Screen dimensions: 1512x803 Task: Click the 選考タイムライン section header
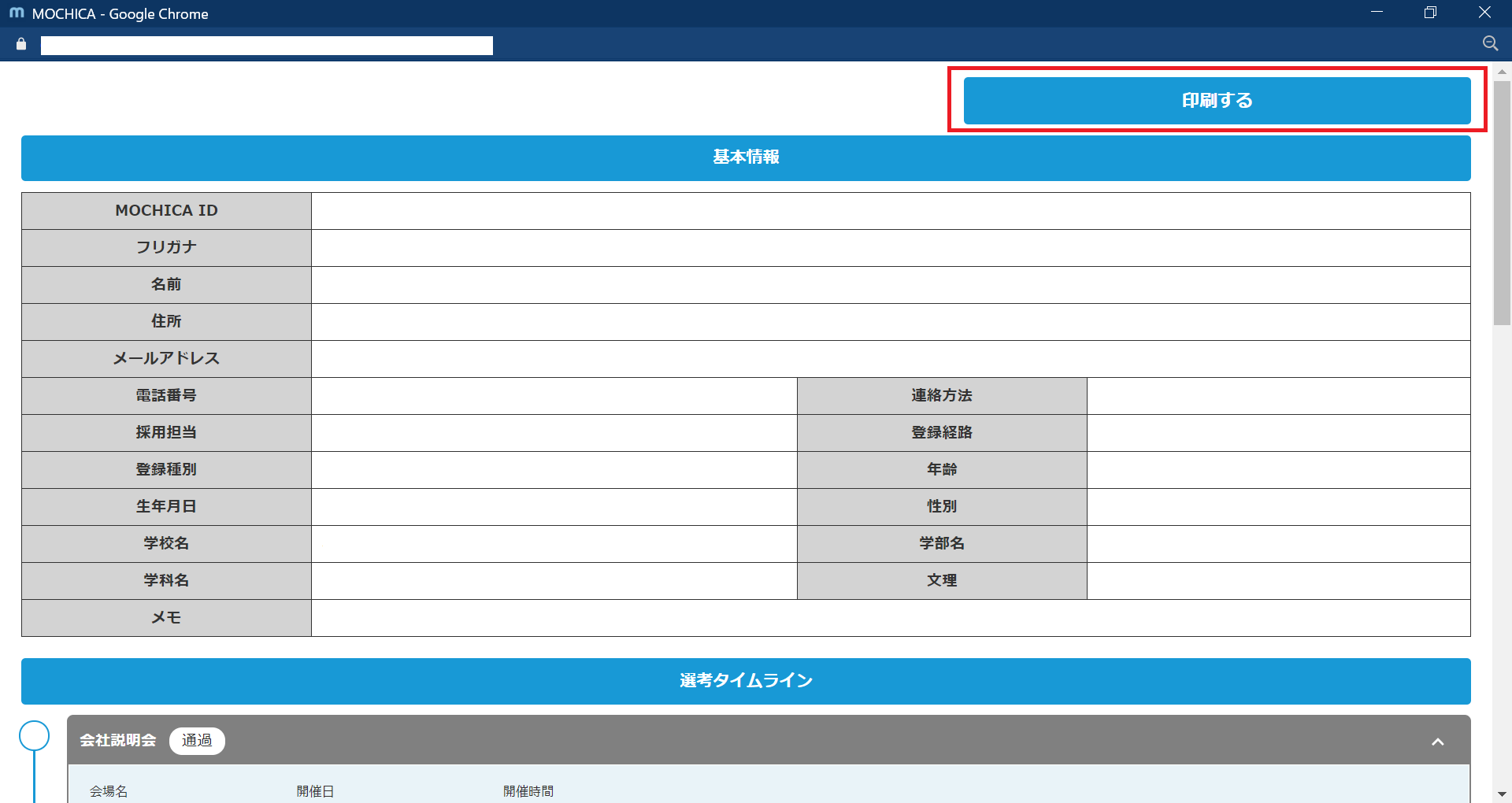tap(745, 681)
